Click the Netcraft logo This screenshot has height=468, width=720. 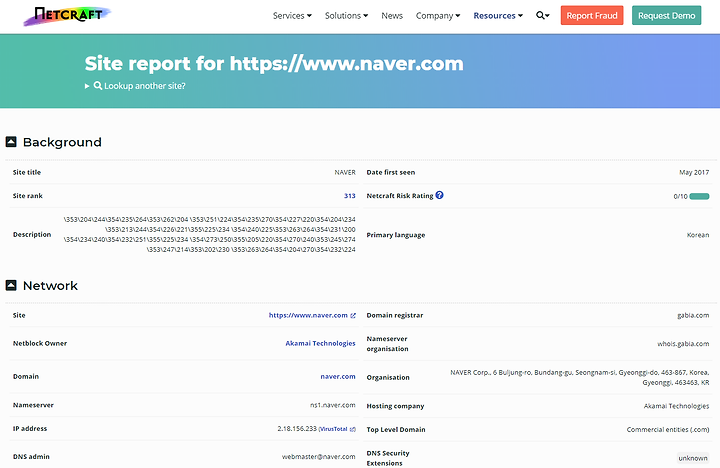67,15
